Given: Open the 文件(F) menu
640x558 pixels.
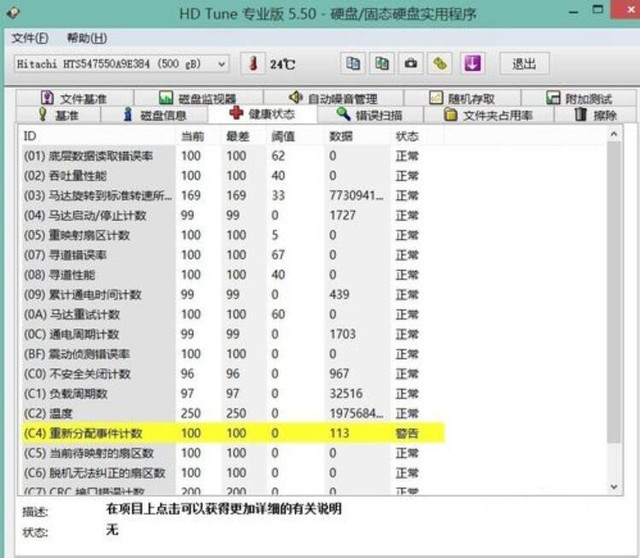Looking at the screenshot, I should click(x=30, y=38).
